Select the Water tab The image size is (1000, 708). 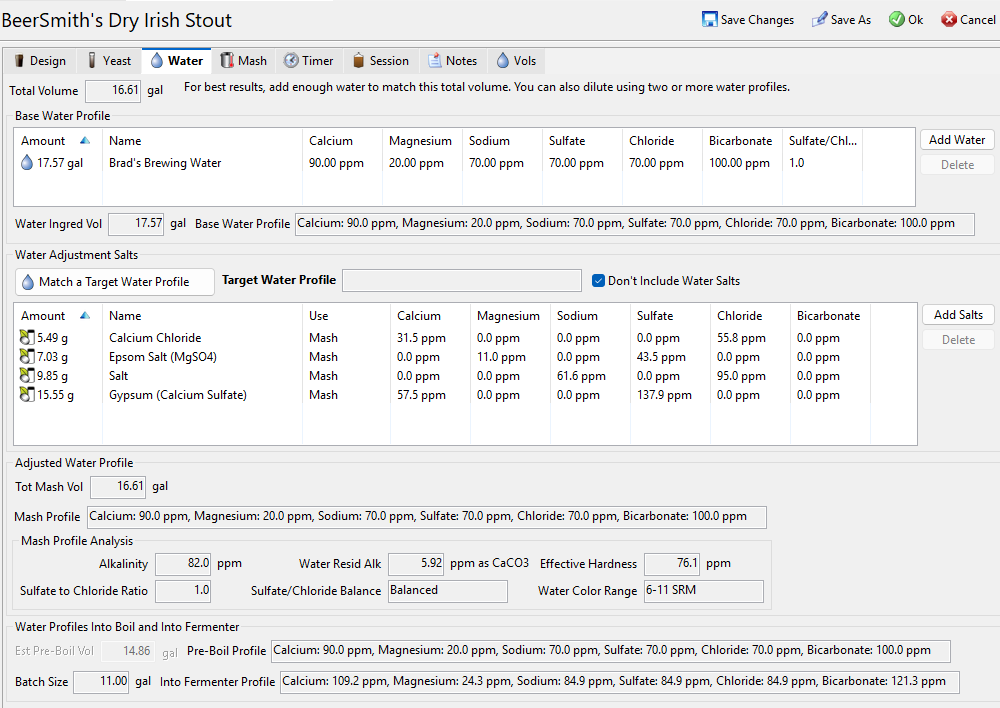tap(177, 61)
